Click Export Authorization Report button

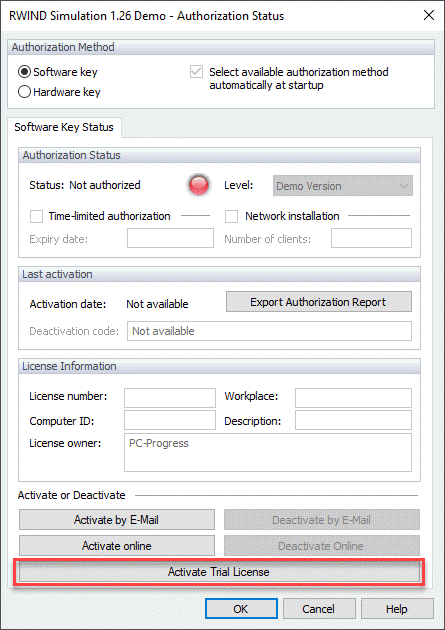(x=319, y=302)
